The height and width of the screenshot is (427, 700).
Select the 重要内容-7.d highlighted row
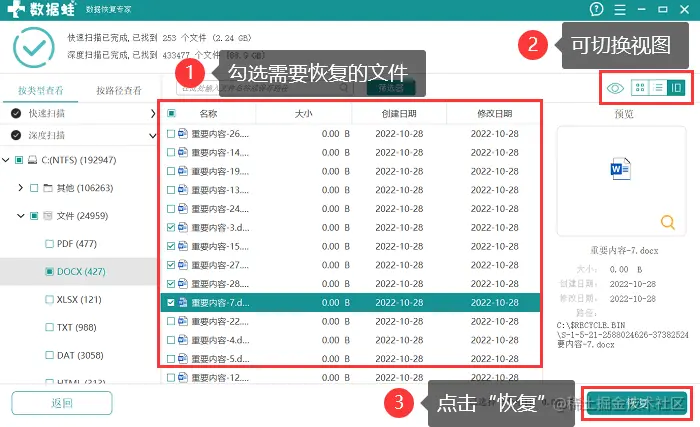tap(350, 302)
